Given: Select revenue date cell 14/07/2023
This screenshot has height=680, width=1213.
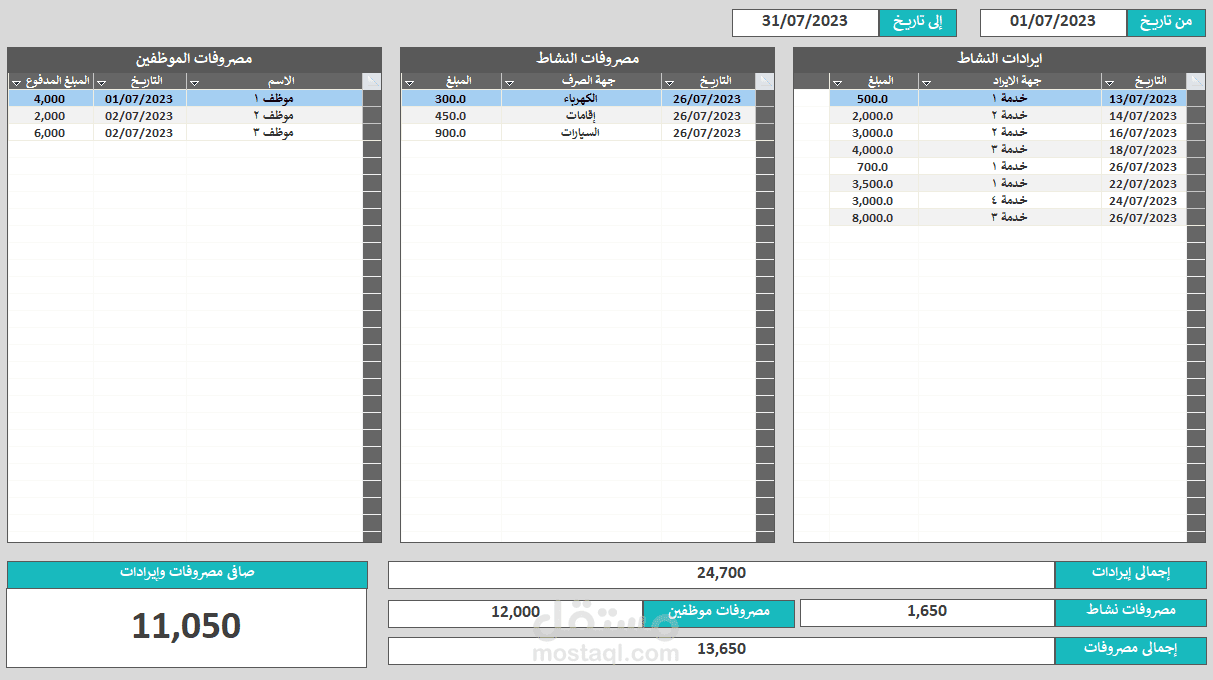Looking at the screenshot, I should tap(1144, 116).
